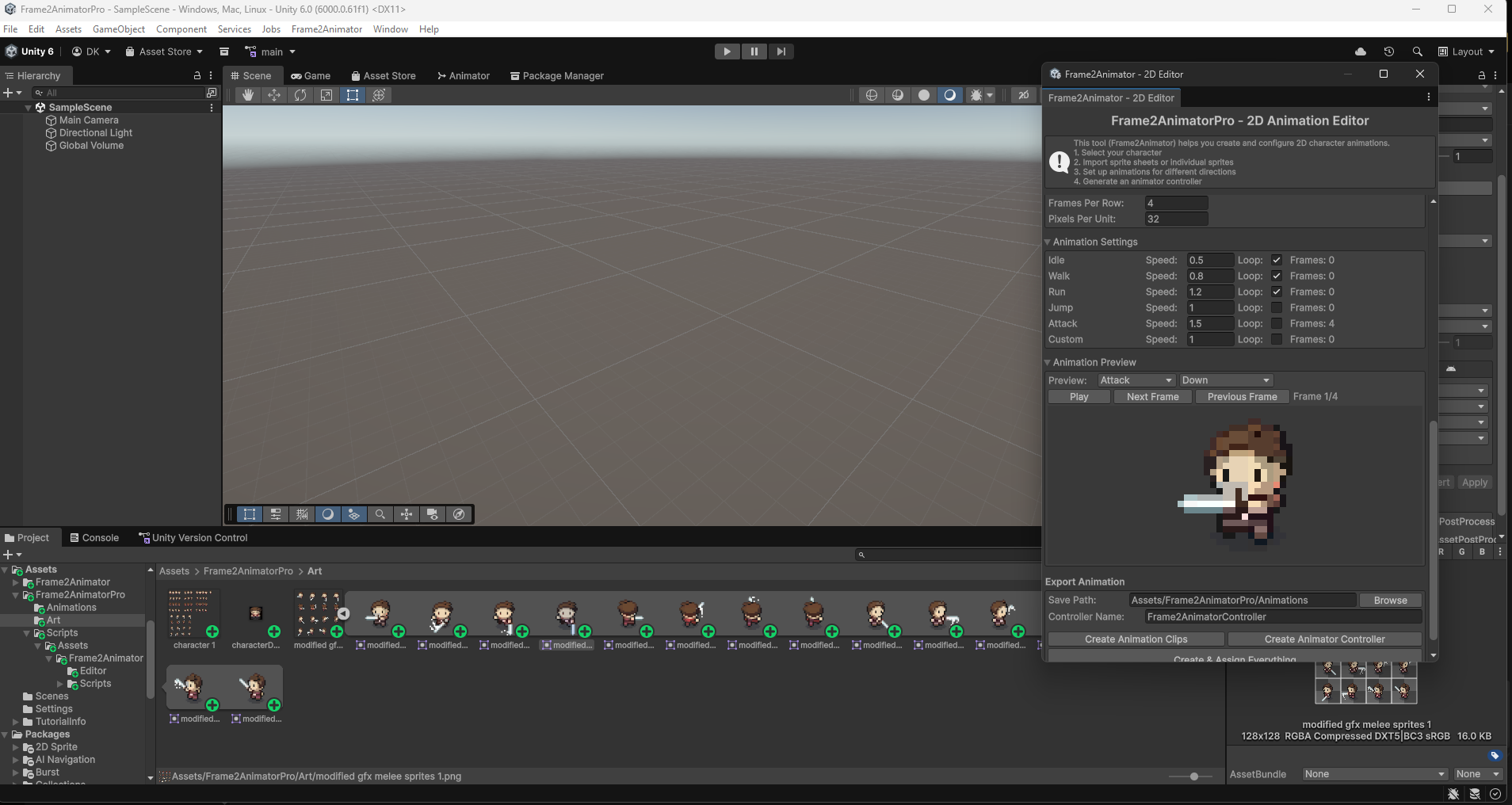The height and width of the screenshot is (805, 1512).
Task: Open the global Search icon
Action: tap(1417, 52)
